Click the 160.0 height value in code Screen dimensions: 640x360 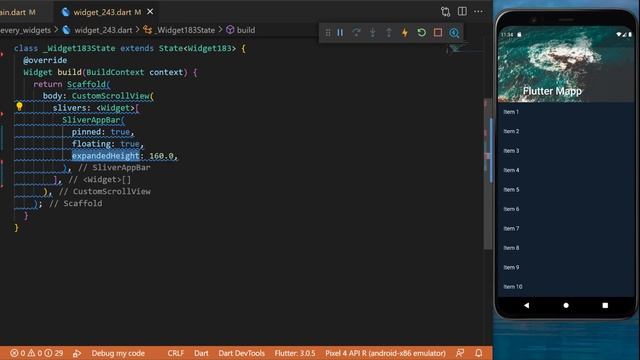(x=161, y=156)
